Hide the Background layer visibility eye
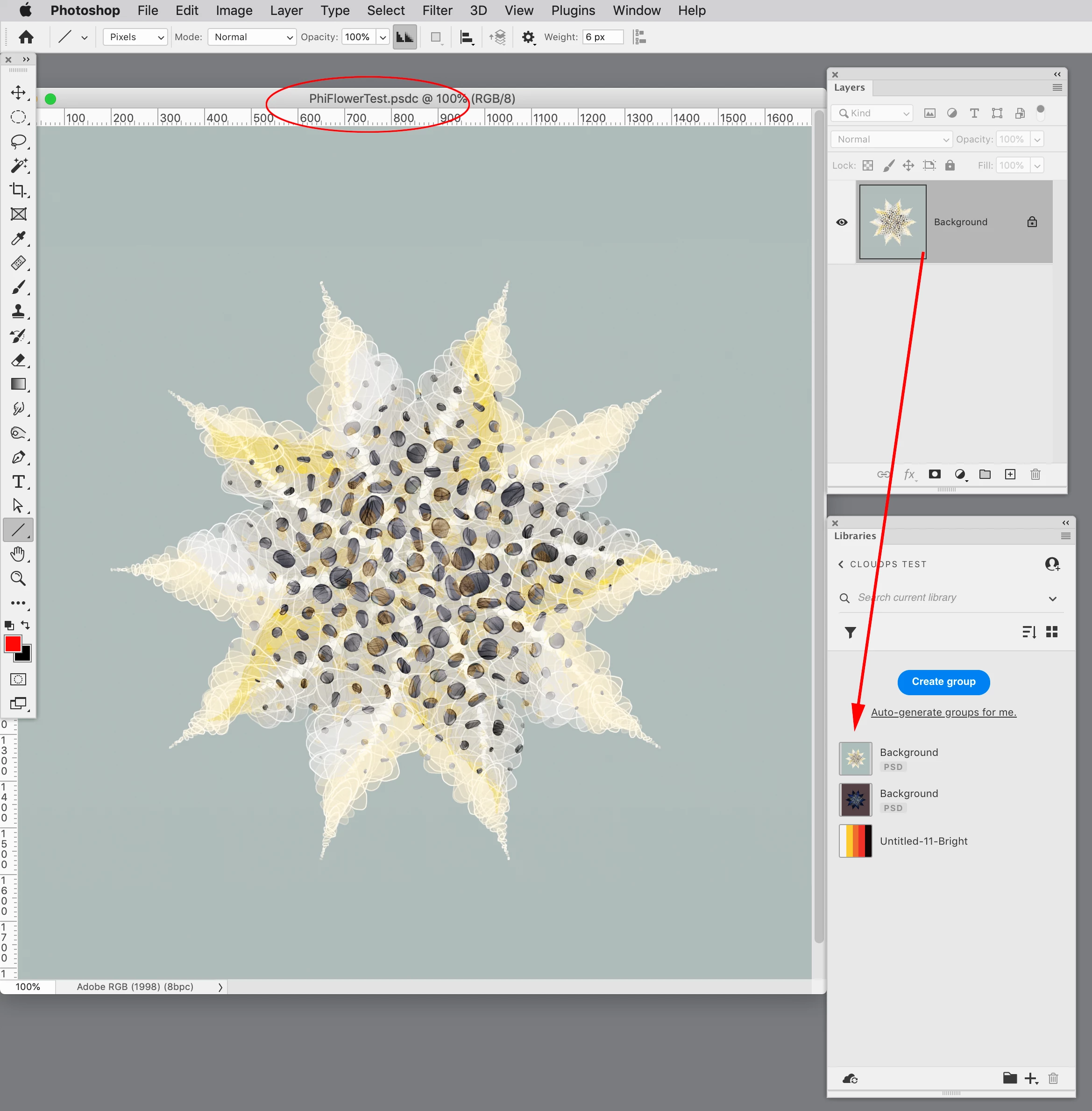Screen dimensions: 1092x1111 [841, 222]
